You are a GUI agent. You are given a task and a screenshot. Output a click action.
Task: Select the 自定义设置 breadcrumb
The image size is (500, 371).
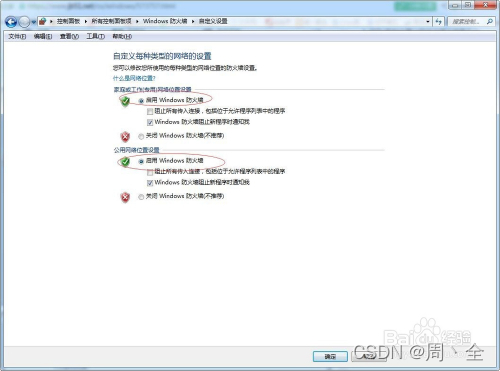tap(213, 21)
